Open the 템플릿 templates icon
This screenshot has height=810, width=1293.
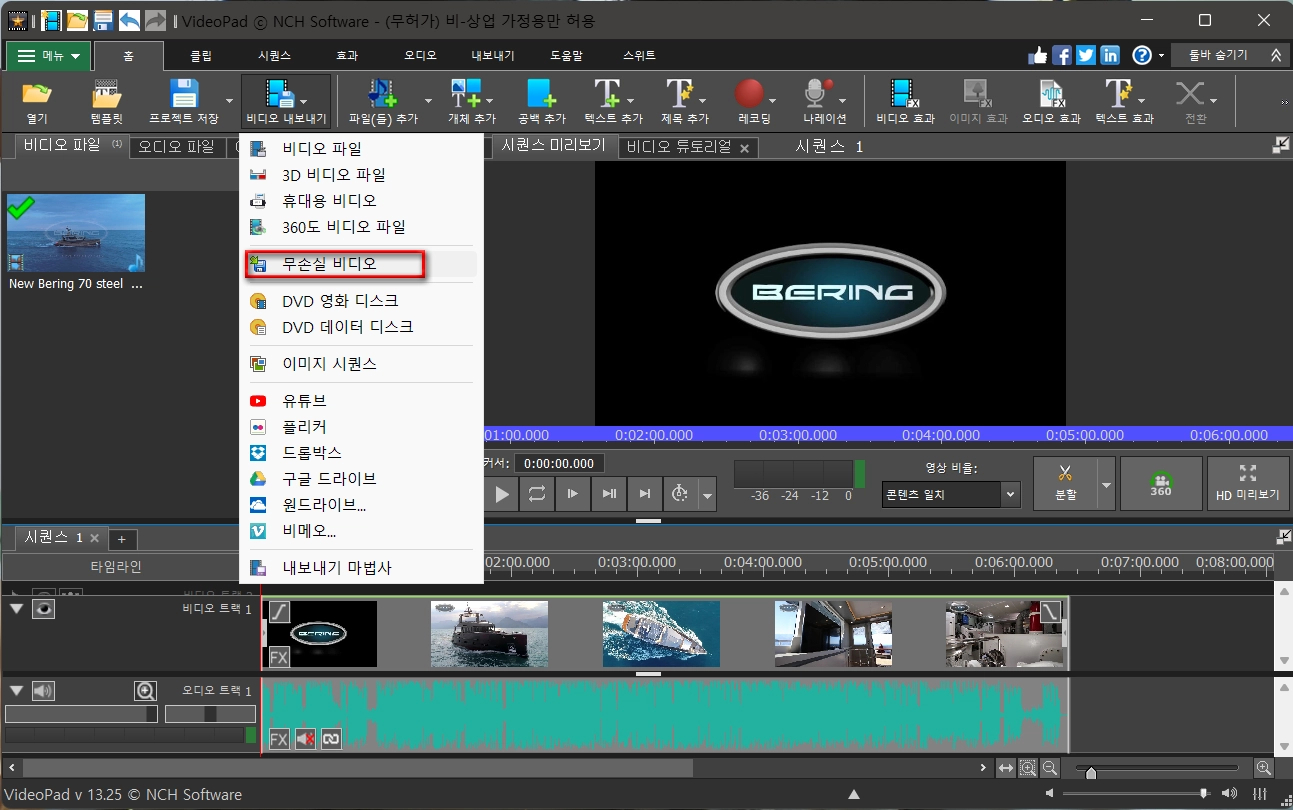107,102
